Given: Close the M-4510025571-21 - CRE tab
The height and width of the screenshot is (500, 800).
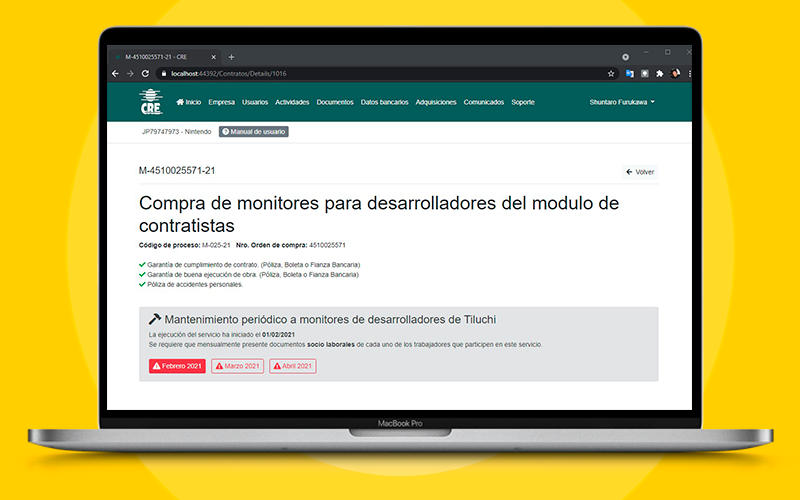Looking at the screenshot, I should [x=213, y=57].
